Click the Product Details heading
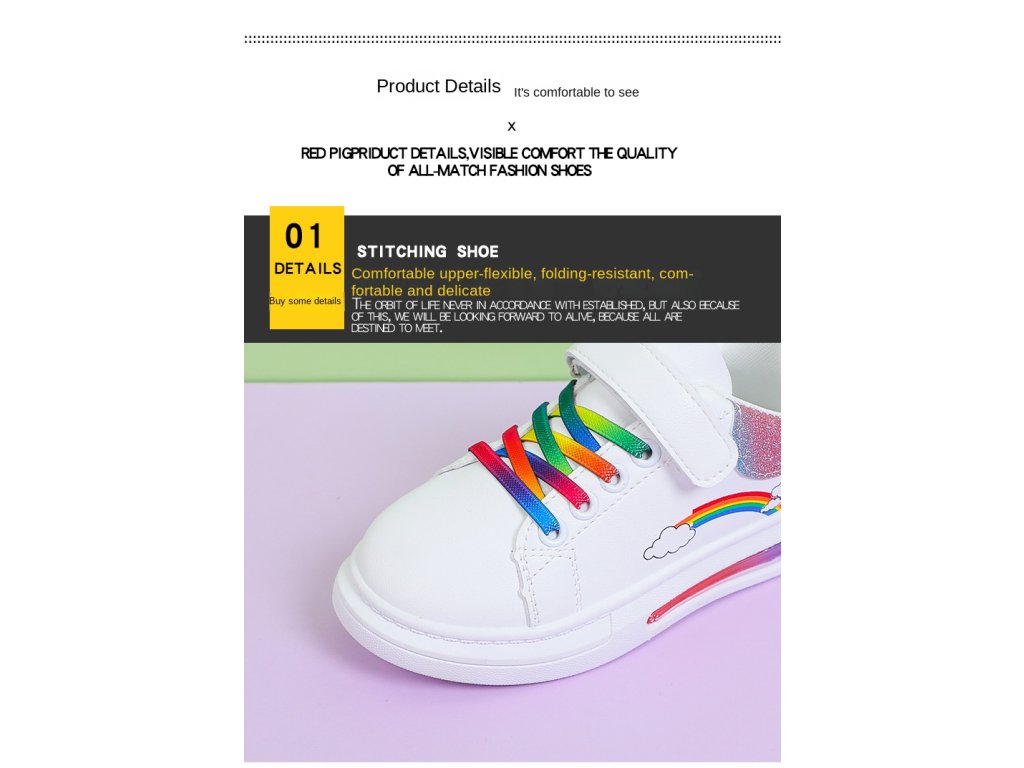This screenshot has width=1024, height=768. [438, 86]
